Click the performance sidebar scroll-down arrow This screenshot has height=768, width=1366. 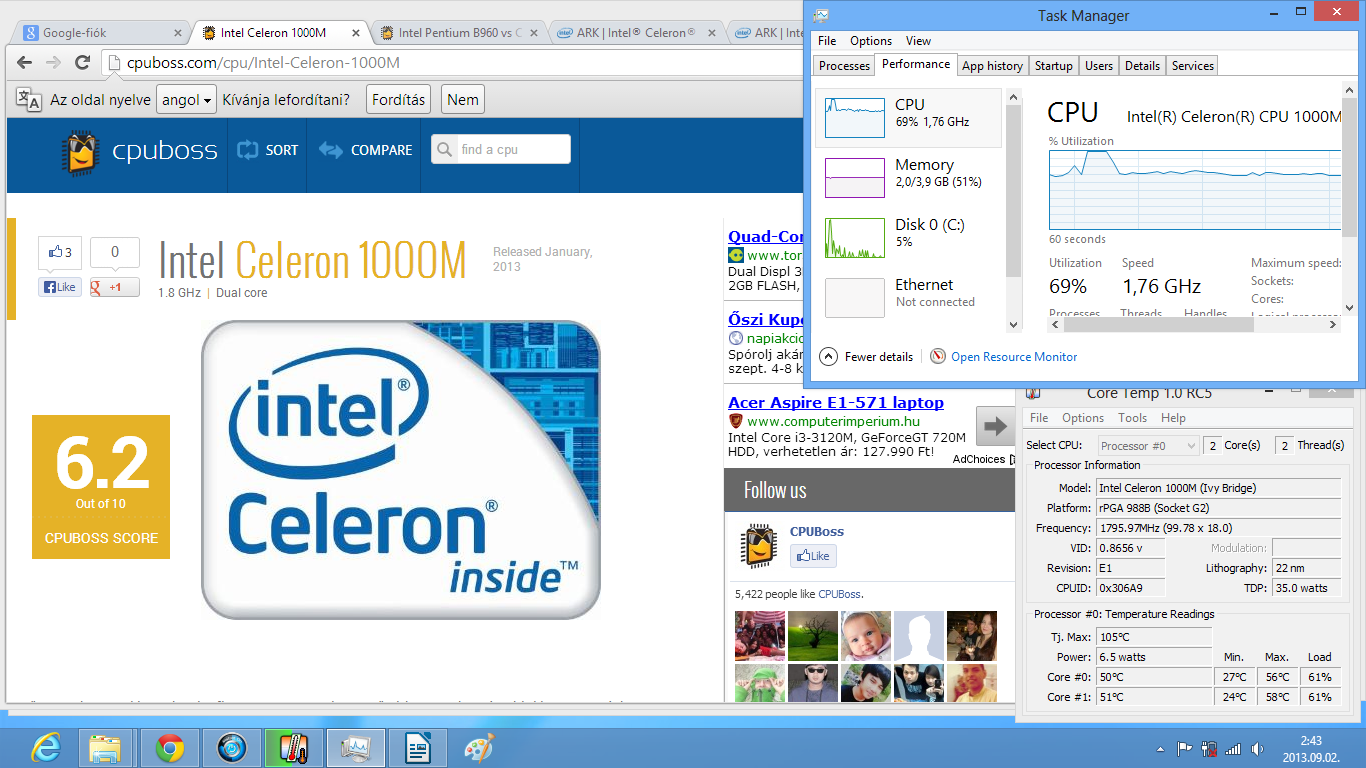tap(1013, 324)
